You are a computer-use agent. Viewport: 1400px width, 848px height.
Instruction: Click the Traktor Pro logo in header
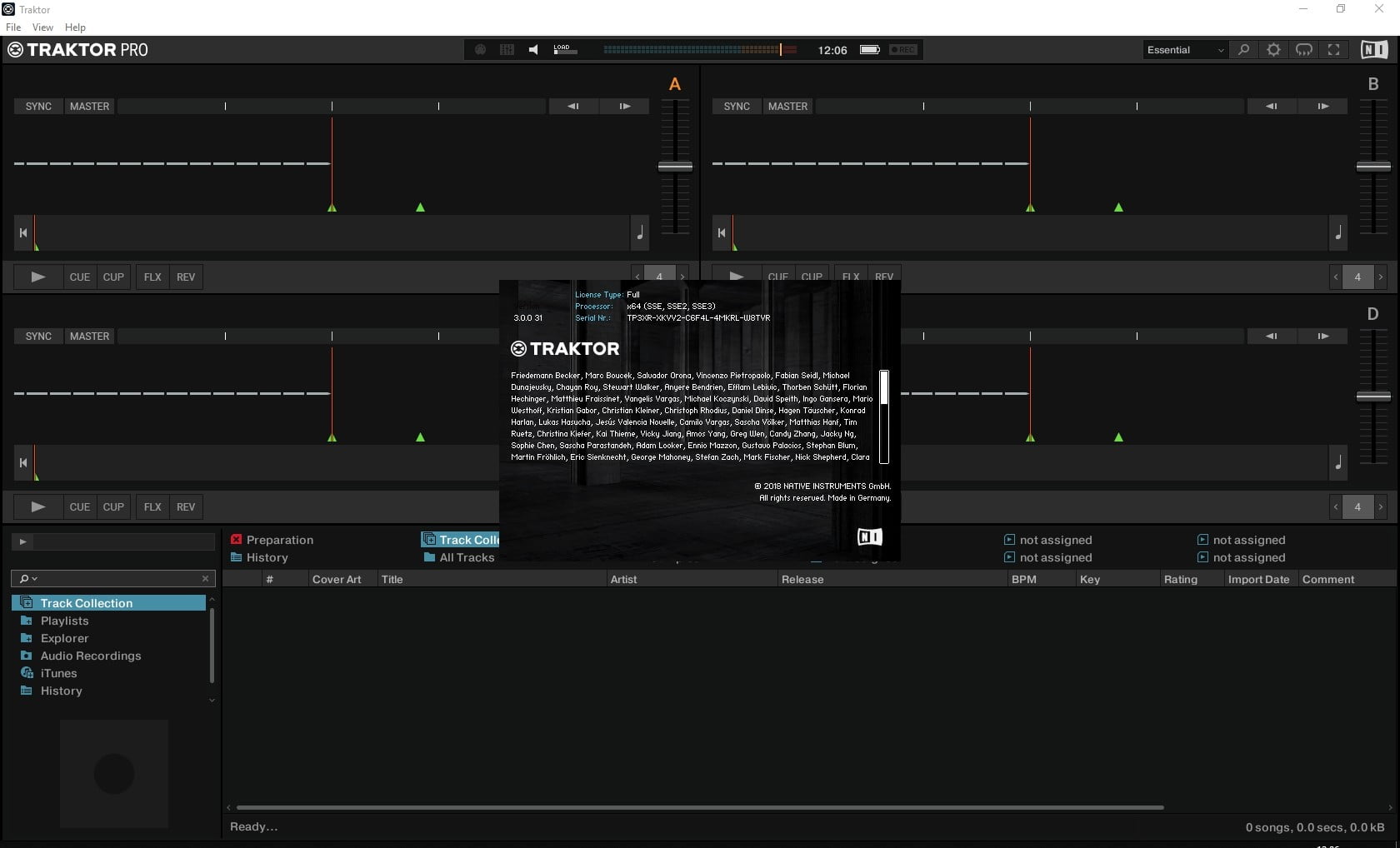point(77,50)
